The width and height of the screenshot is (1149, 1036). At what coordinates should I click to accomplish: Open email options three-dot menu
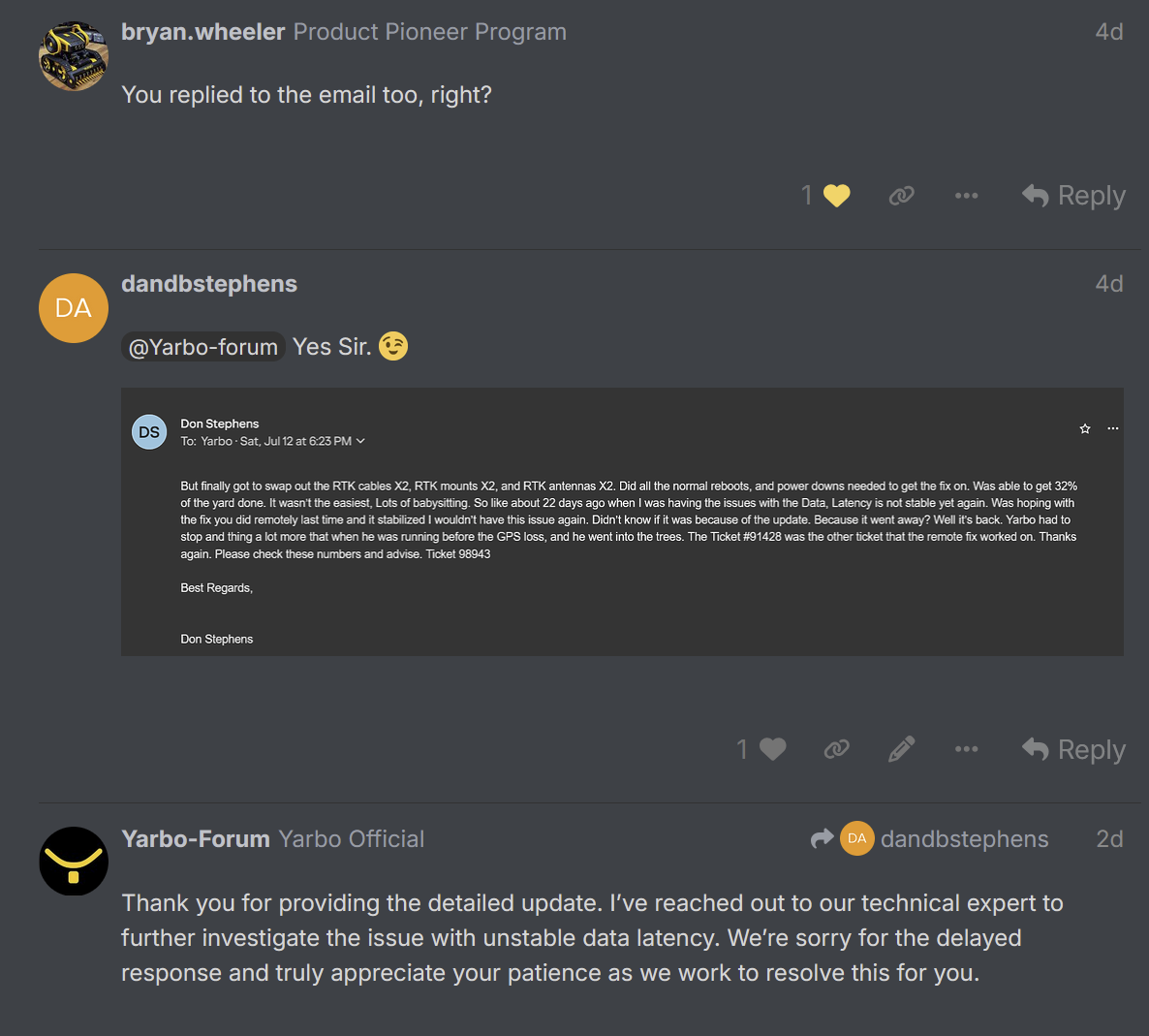pos(1113,428)
